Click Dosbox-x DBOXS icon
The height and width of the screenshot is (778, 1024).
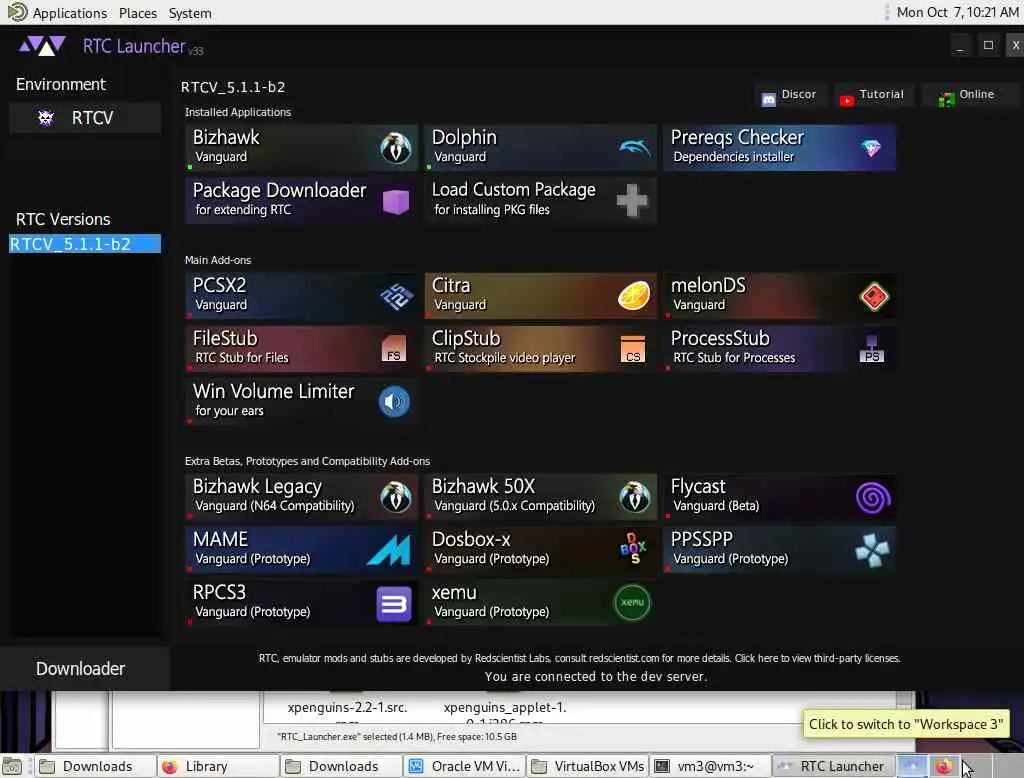(633, 549)
